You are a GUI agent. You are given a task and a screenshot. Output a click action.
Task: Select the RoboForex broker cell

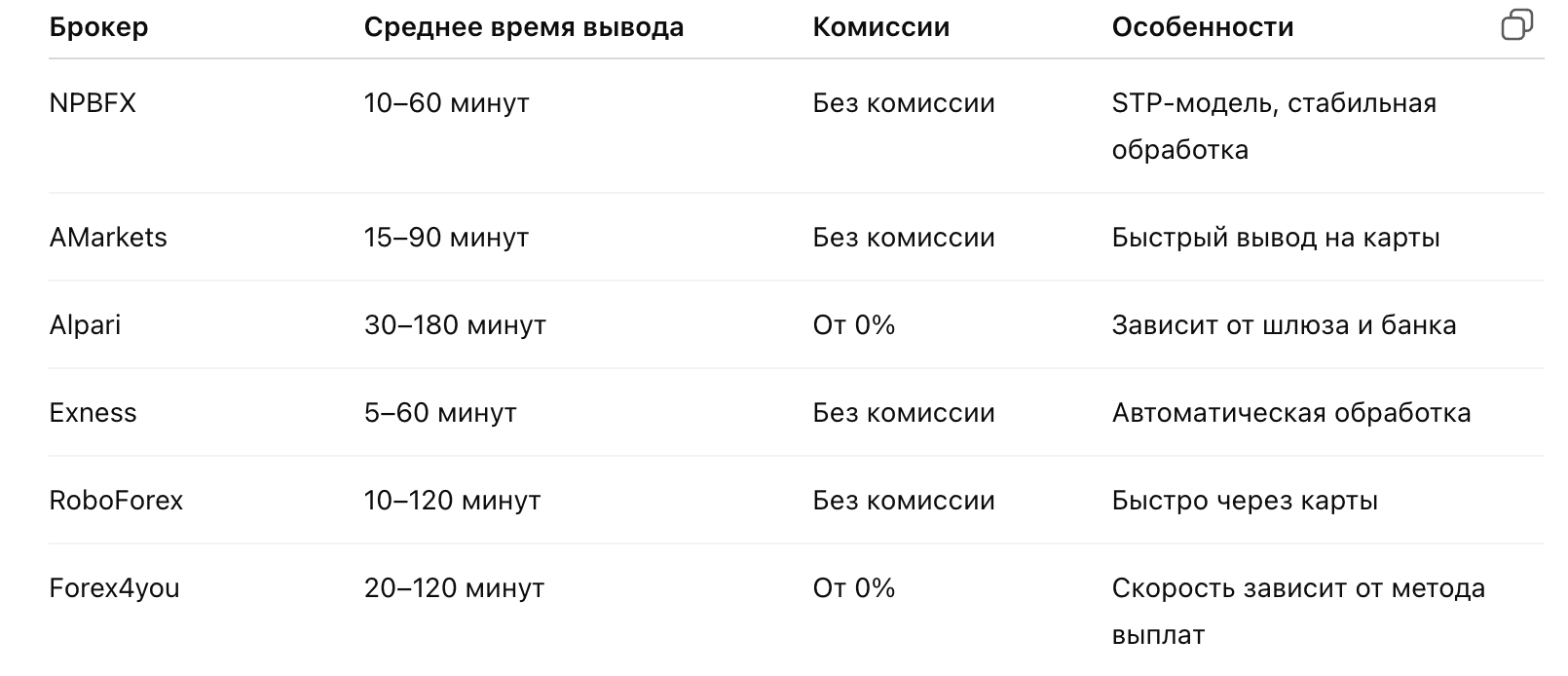point(116,501)
